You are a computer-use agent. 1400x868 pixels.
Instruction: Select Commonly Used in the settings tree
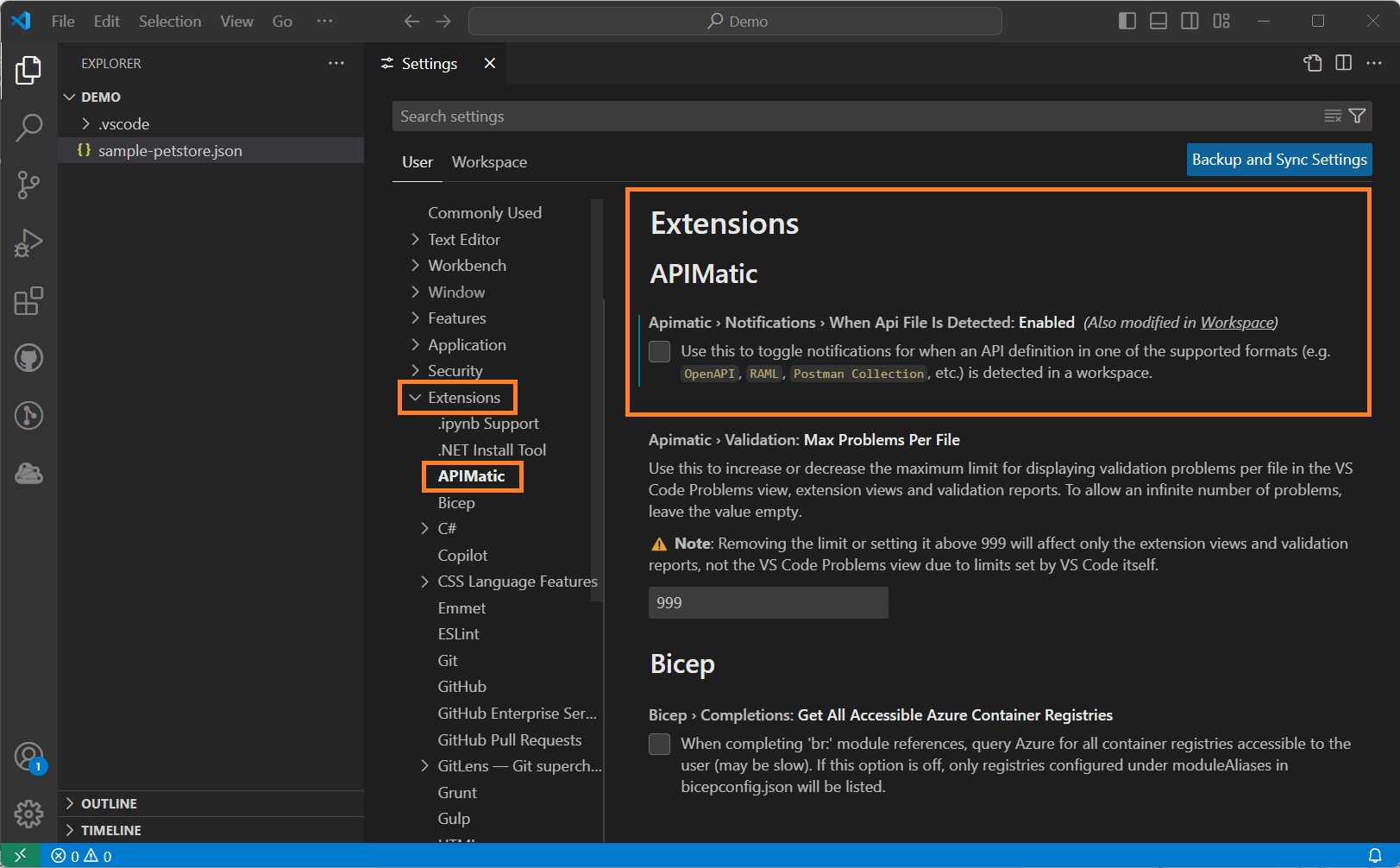click(485, 212)
